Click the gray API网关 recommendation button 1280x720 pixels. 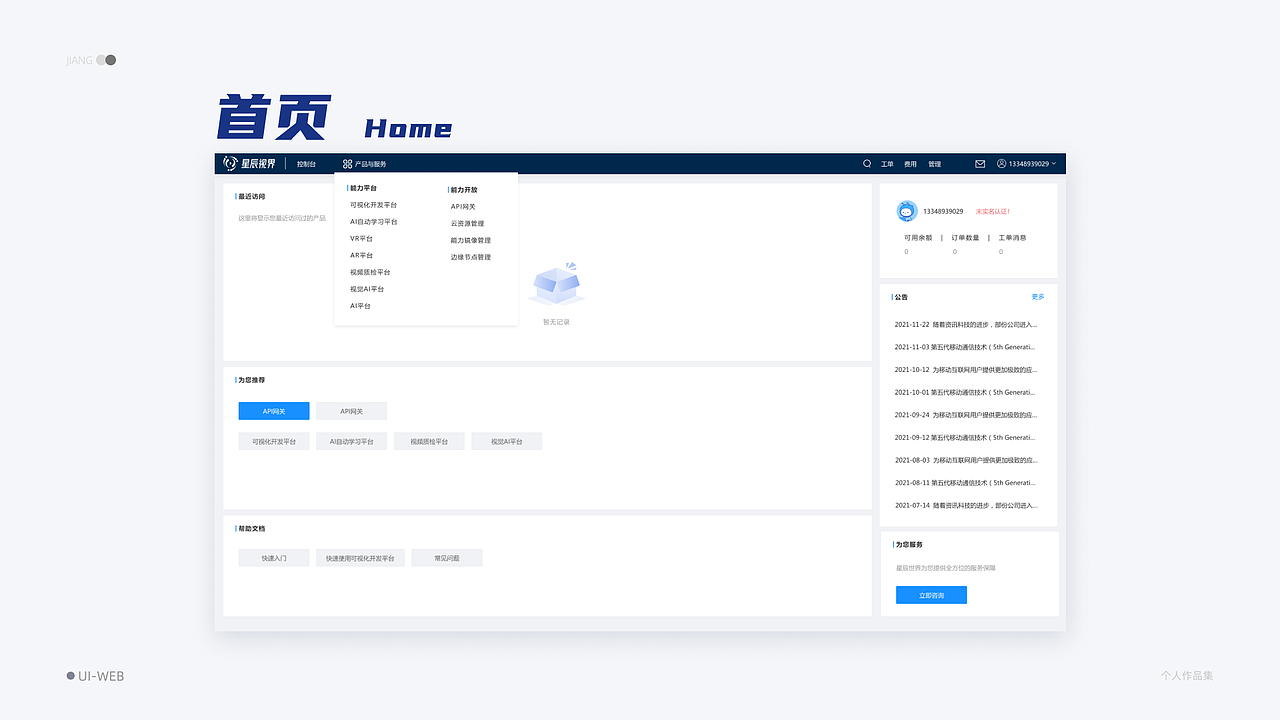pos(351,411)
